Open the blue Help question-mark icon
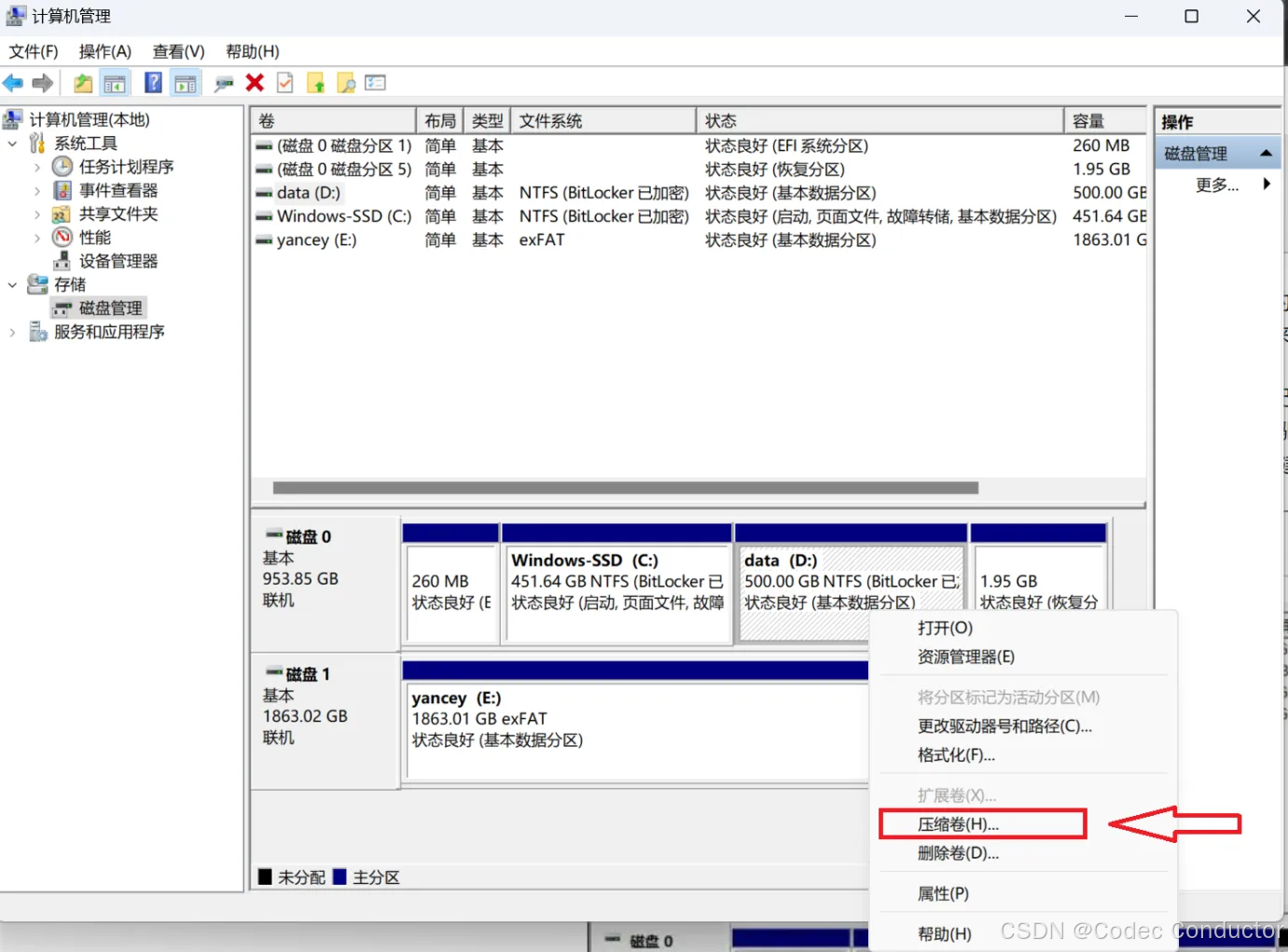The width and height of the screenshot is (1288, 952). click(x=153, y=83)
